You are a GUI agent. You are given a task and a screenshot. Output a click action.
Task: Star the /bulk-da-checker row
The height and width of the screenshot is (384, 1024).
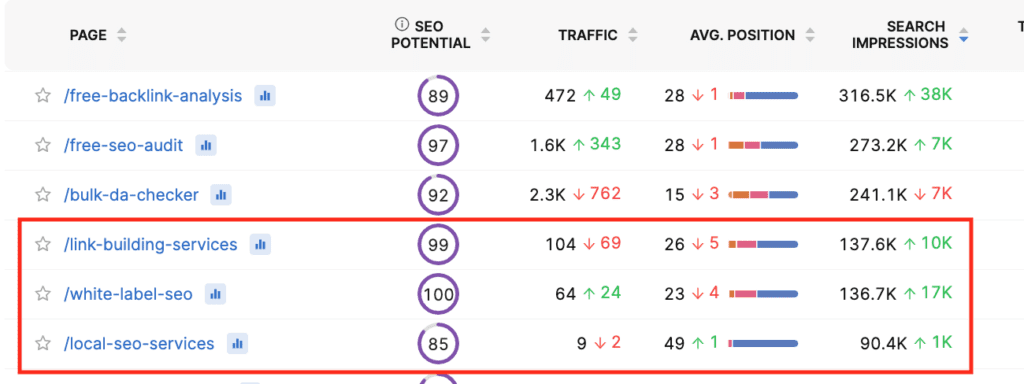tap(42, 195)
